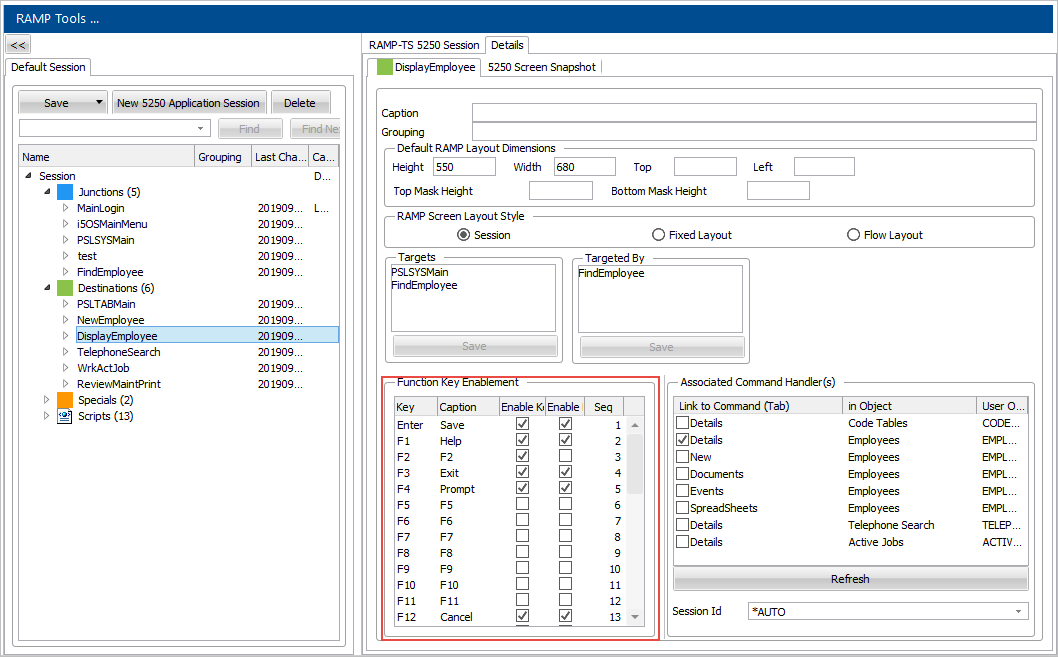Click the Scripts icon in tree
The image size is (1058, 657).
point(65,416)
